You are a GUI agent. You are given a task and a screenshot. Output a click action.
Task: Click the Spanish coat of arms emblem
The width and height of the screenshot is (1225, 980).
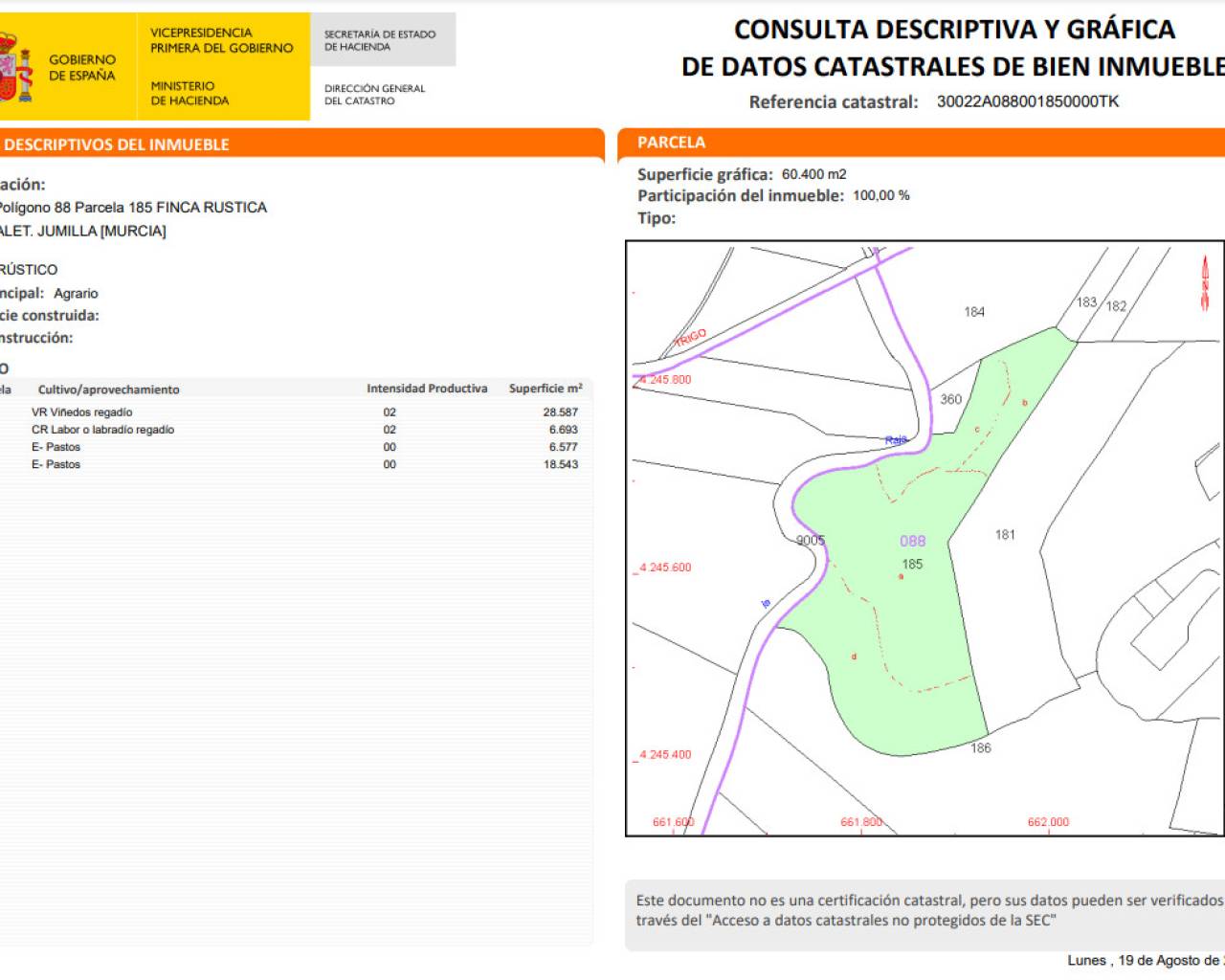(x=13, y=66)
